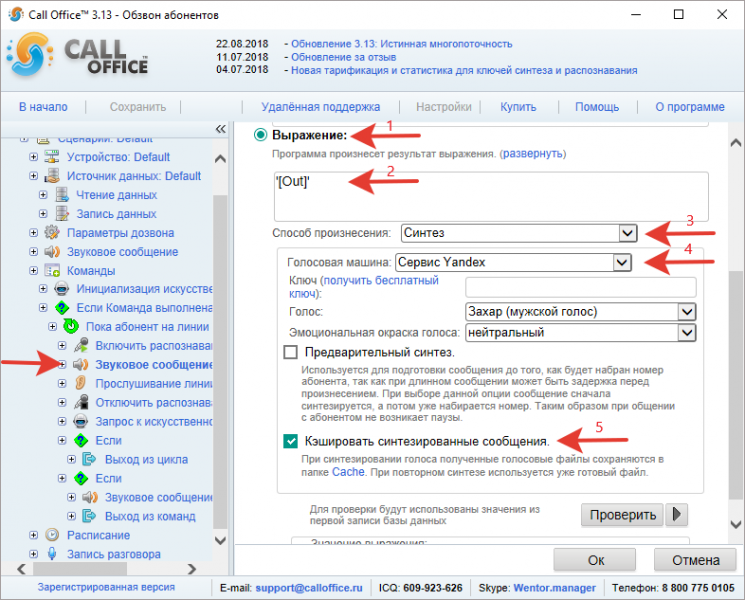Click the Источник данных database icon
This screenshot has height=600, width=745.
point(52,175)
